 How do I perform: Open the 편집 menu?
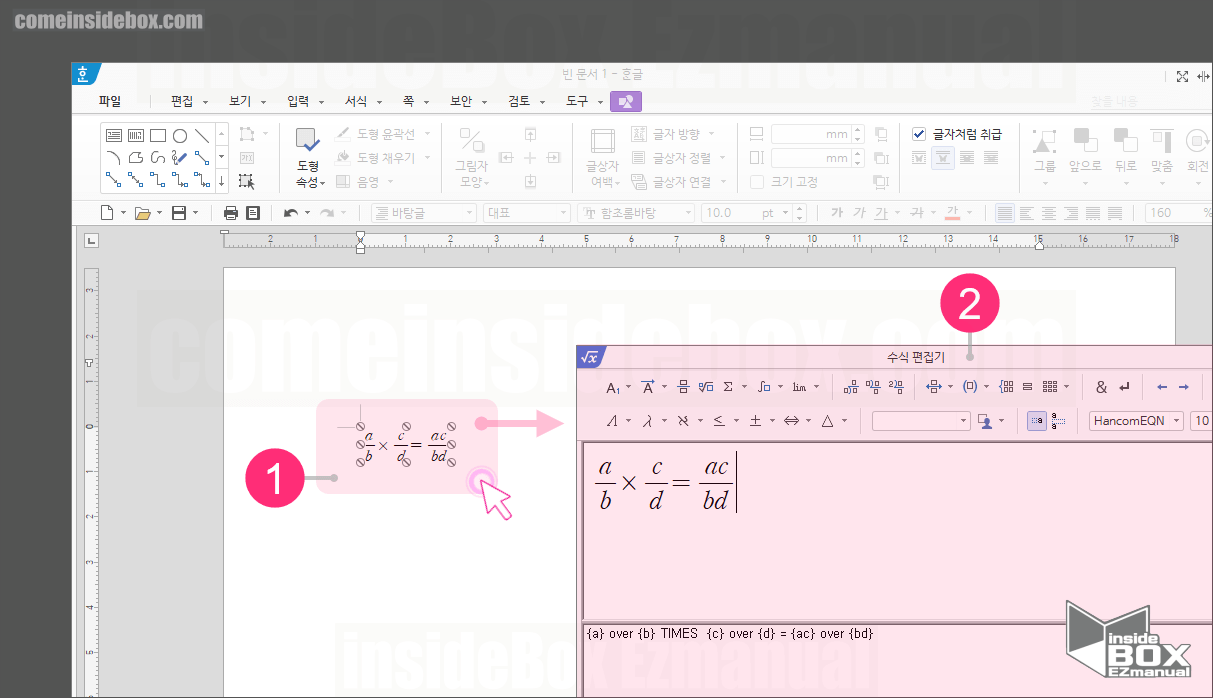(189, 101)
